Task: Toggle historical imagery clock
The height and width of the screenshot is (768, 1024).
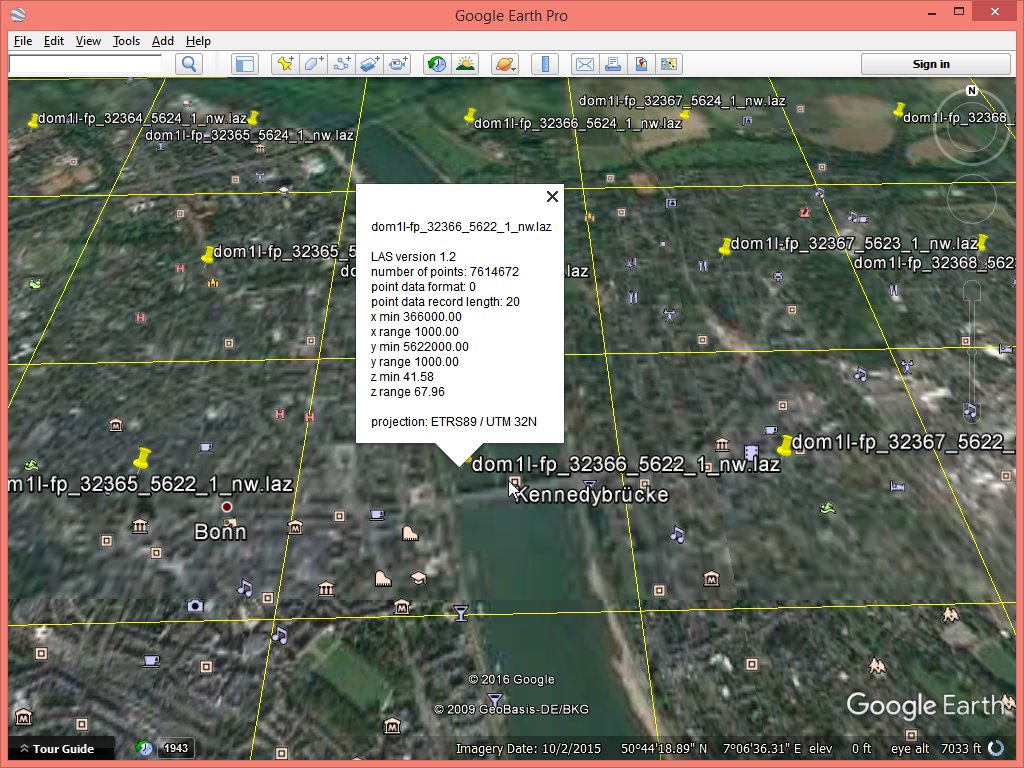Action: pyautogui.click(x=437, y=64)
